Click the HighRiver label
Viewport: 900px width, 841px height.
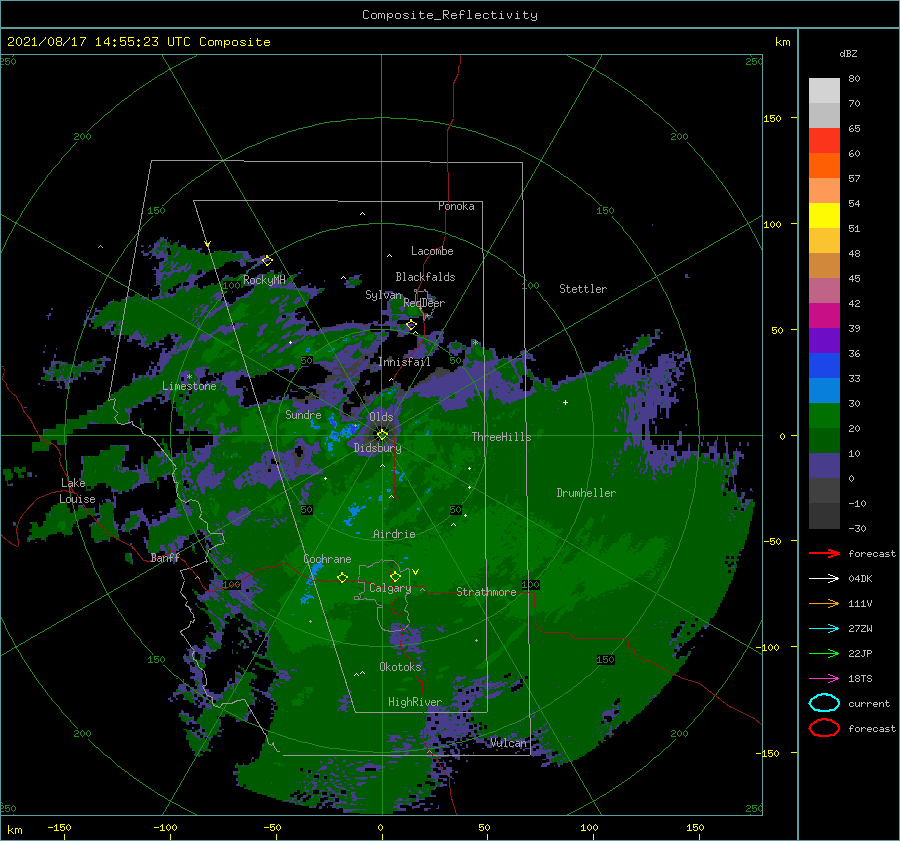[415, 702]
